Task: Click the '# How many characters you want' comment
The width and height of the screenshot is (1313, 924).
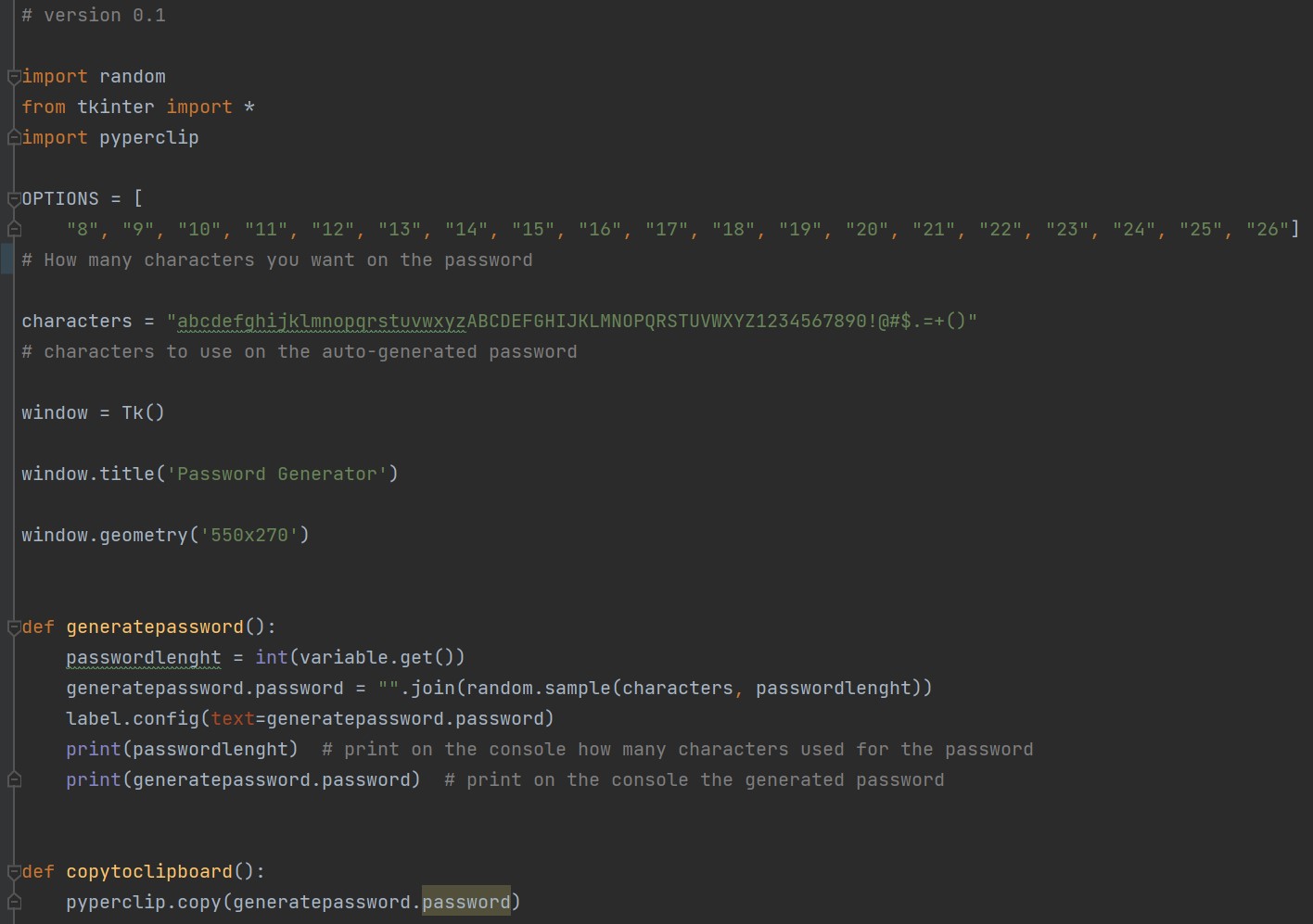Action: (x=277, y=260)
